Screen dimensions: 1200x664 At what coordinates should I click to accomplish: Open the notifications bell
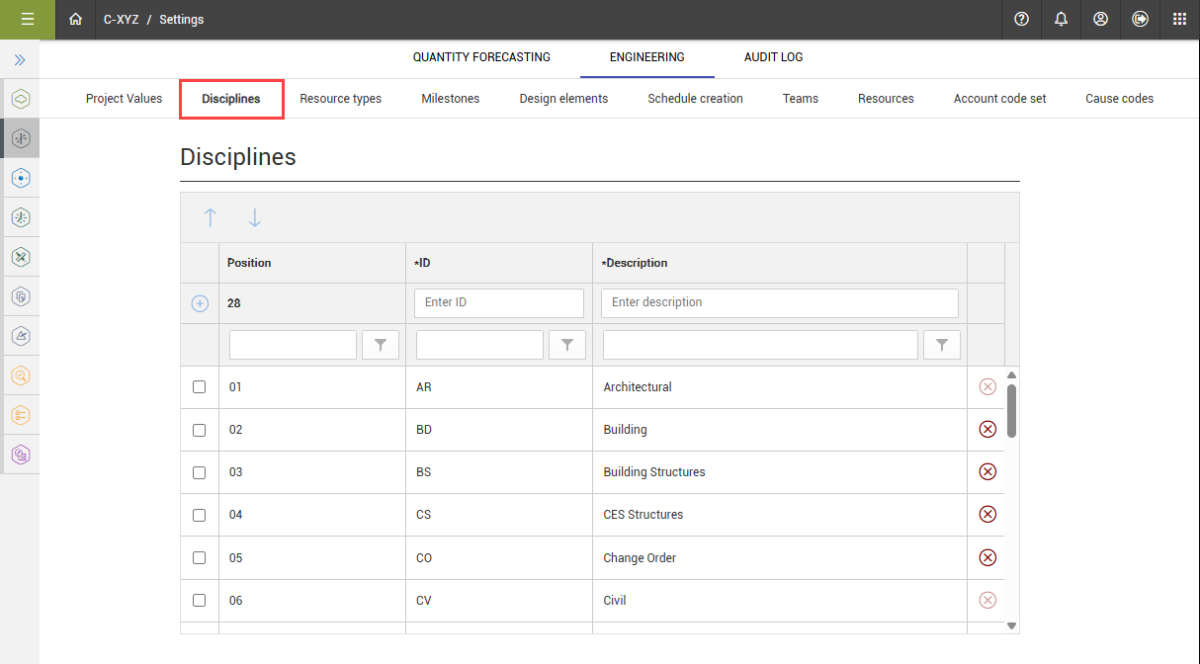(1061, 19)
